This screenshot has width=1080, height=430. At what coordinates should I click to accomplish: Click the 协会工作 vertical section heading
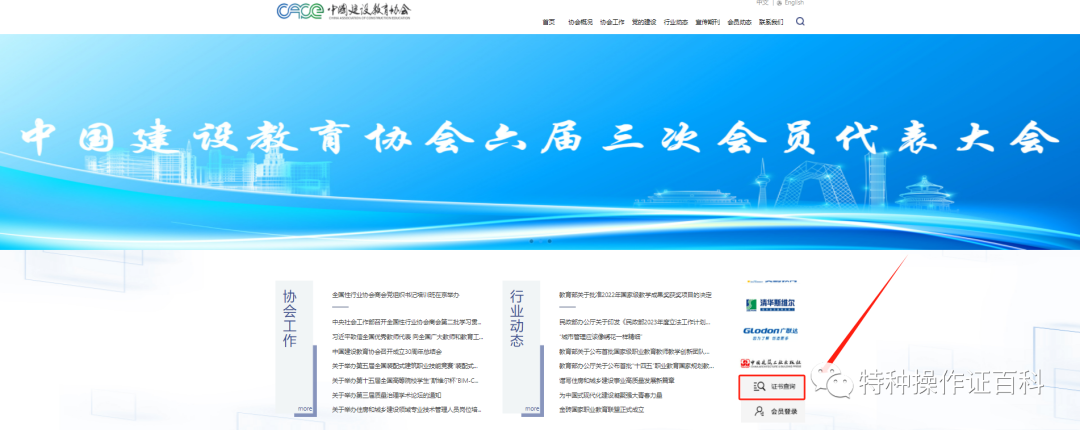click(x=289, y=318)
